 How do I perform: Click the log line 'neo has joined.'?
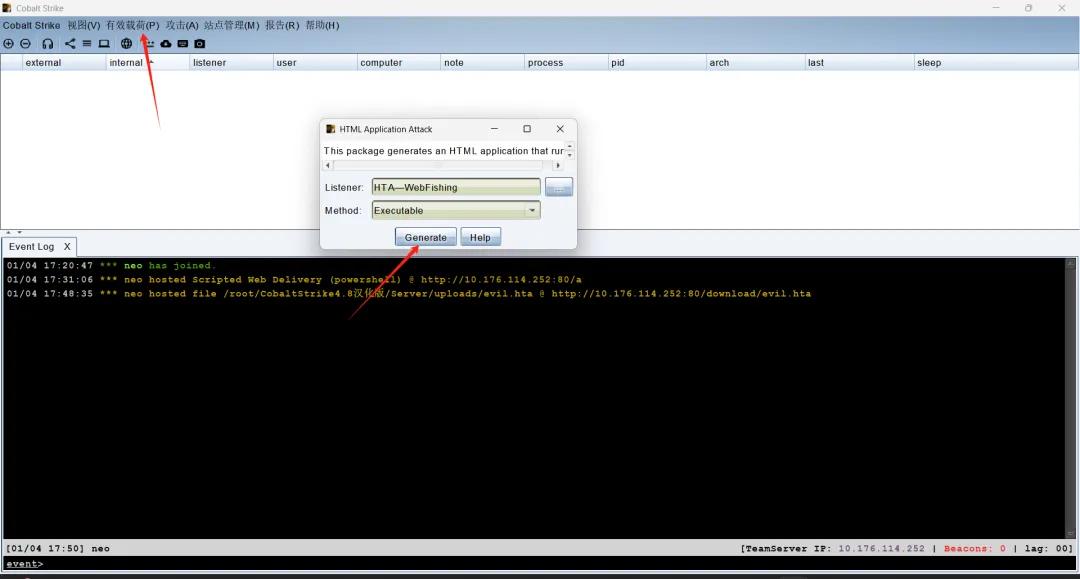112,266
